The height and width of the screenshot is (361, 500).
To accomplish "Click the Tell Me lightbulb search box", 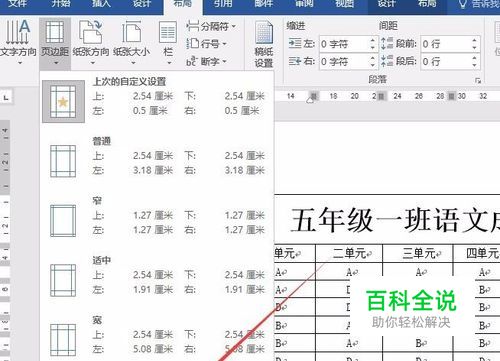I will pos(478,4).
